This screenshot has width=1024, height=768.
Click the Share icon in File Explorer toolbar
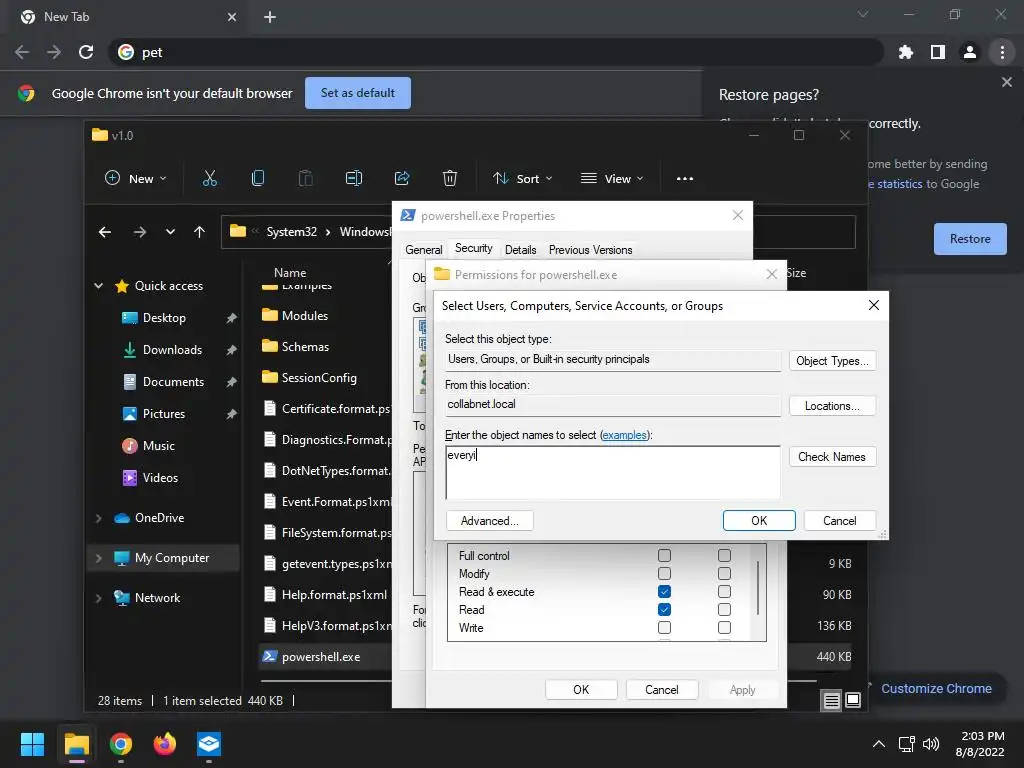coord(402,178)
